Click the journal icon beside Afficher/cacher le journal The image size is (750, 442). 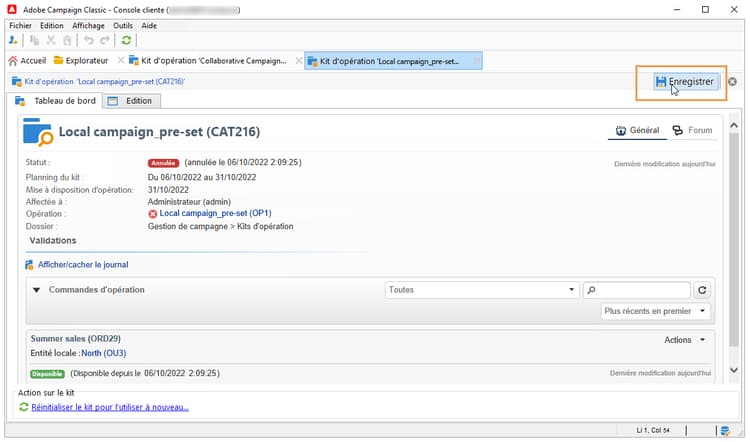pos(30,265)
